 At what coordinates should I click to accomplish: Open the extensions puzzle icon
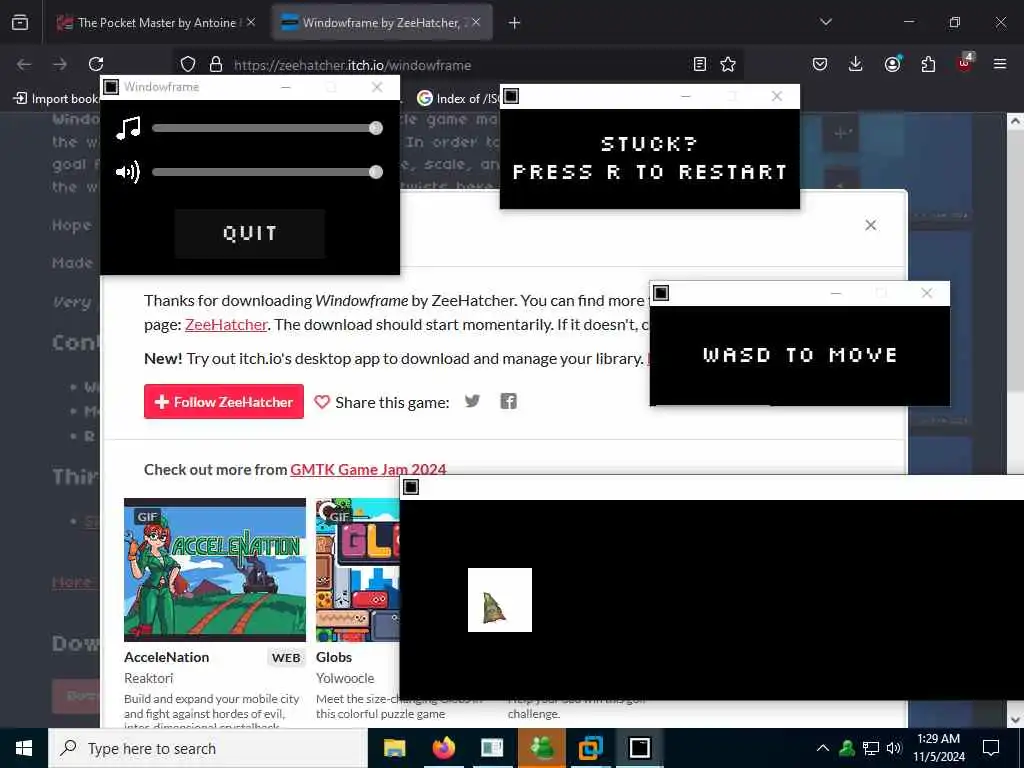(928, 64)
